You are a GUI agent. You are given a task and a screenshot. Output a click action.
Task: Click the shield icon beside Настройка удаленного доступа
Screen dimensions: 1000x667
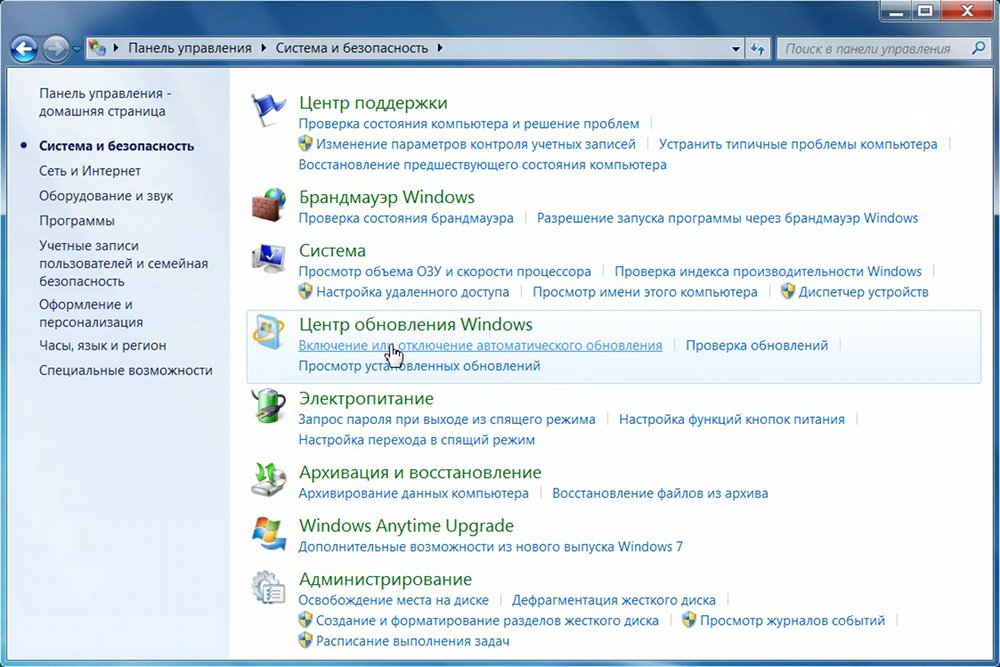pyautogui.click(x=305, y=291)
